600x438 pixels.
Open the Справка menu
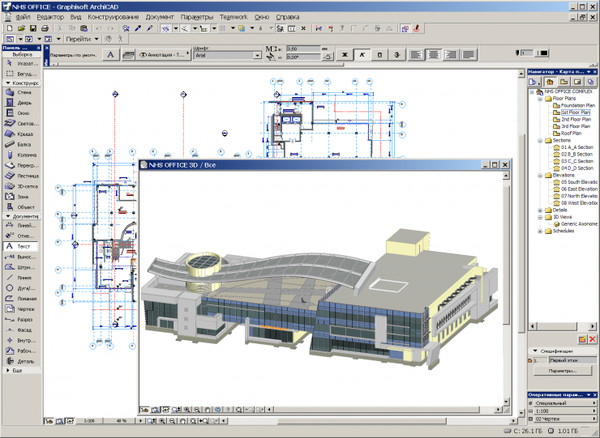click(x=288, y=17)
